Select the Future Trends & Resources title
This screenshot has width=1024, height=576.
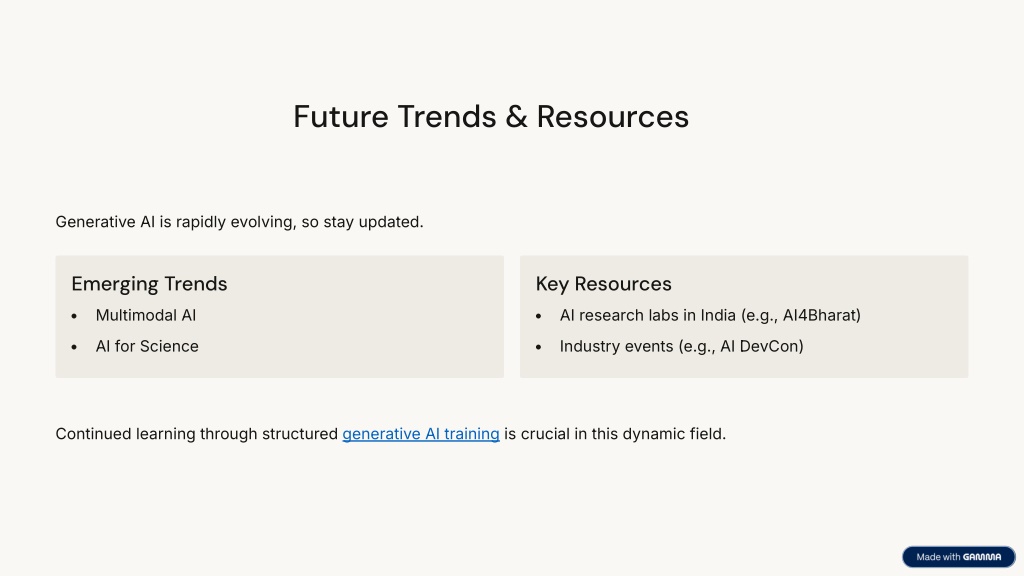pyautogui.click(x=491, y=117)
